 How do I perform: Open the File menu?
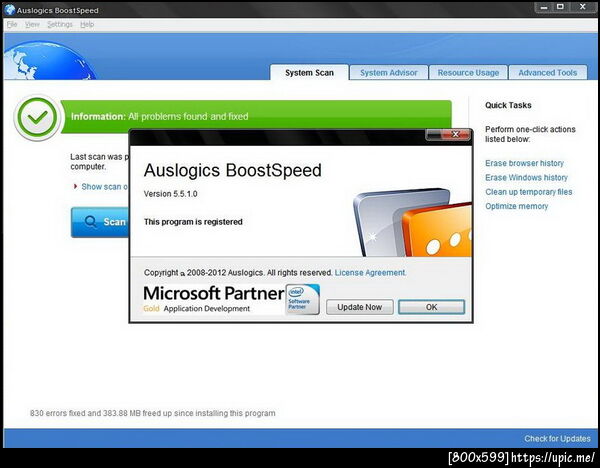coord(12,24)
